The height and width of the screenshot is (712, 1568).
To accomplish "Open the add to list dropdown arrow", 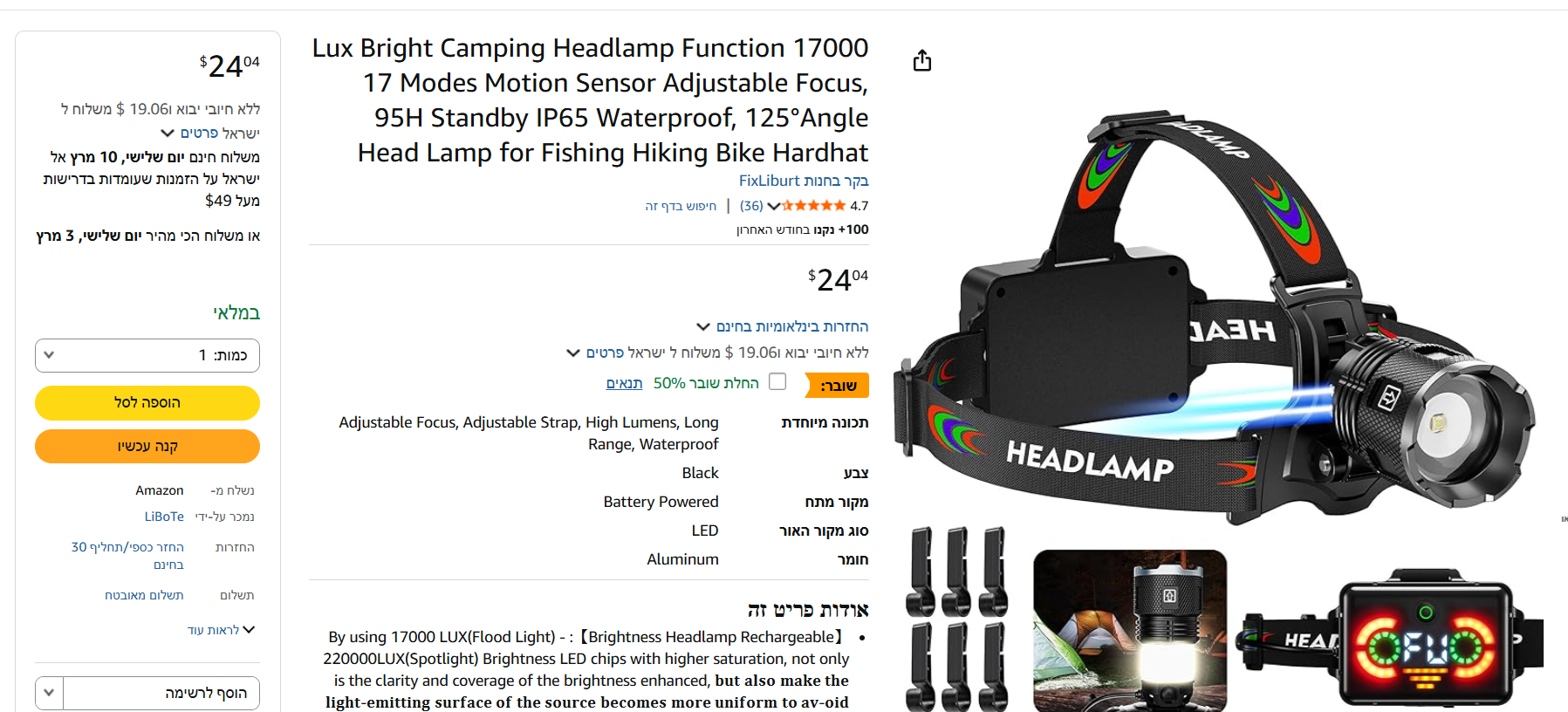I will [50, 693].
